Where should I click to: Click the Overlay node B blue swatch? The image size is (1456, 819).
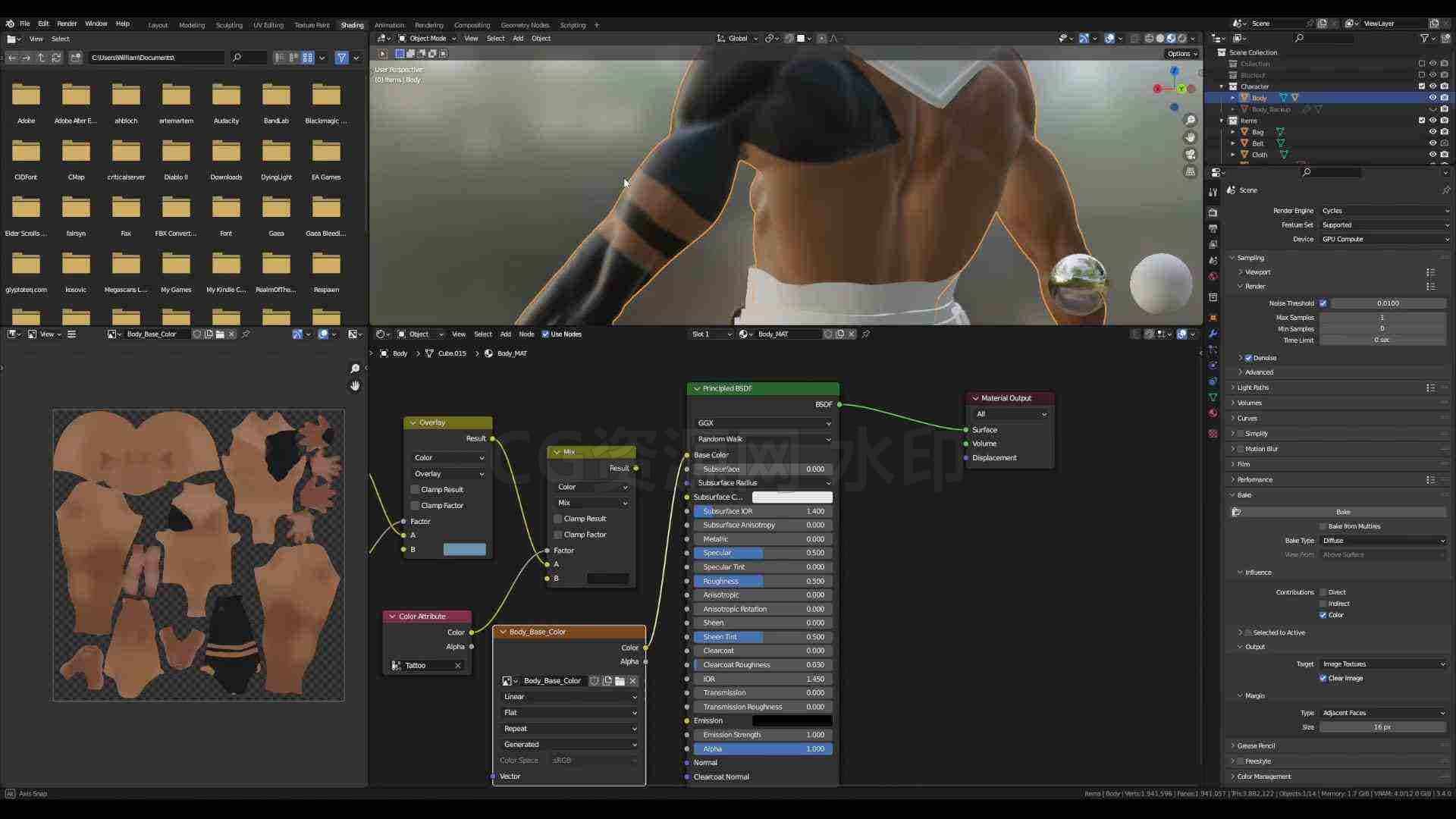point(464,550)
